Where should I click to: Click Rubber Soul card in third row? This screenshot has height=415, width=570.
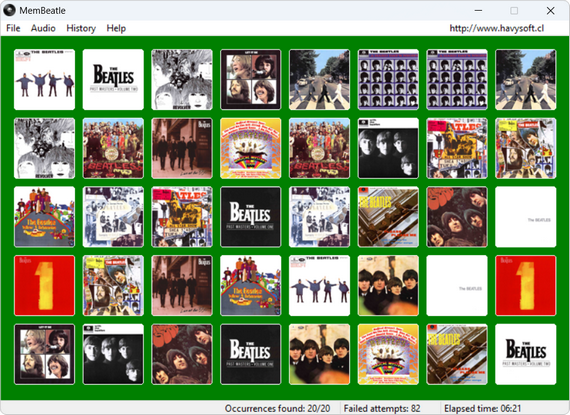coord(457,217)
